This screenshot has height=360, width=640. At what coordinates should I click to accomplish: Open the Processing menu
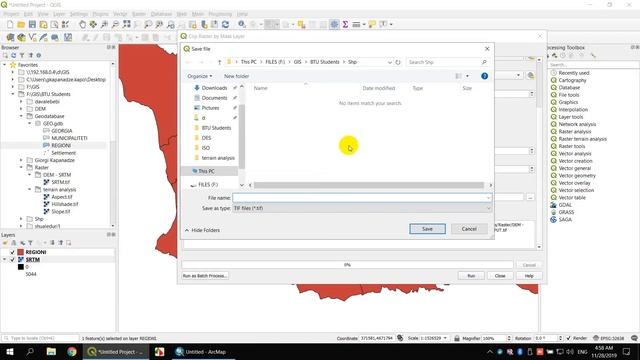[x=220, y=14]
